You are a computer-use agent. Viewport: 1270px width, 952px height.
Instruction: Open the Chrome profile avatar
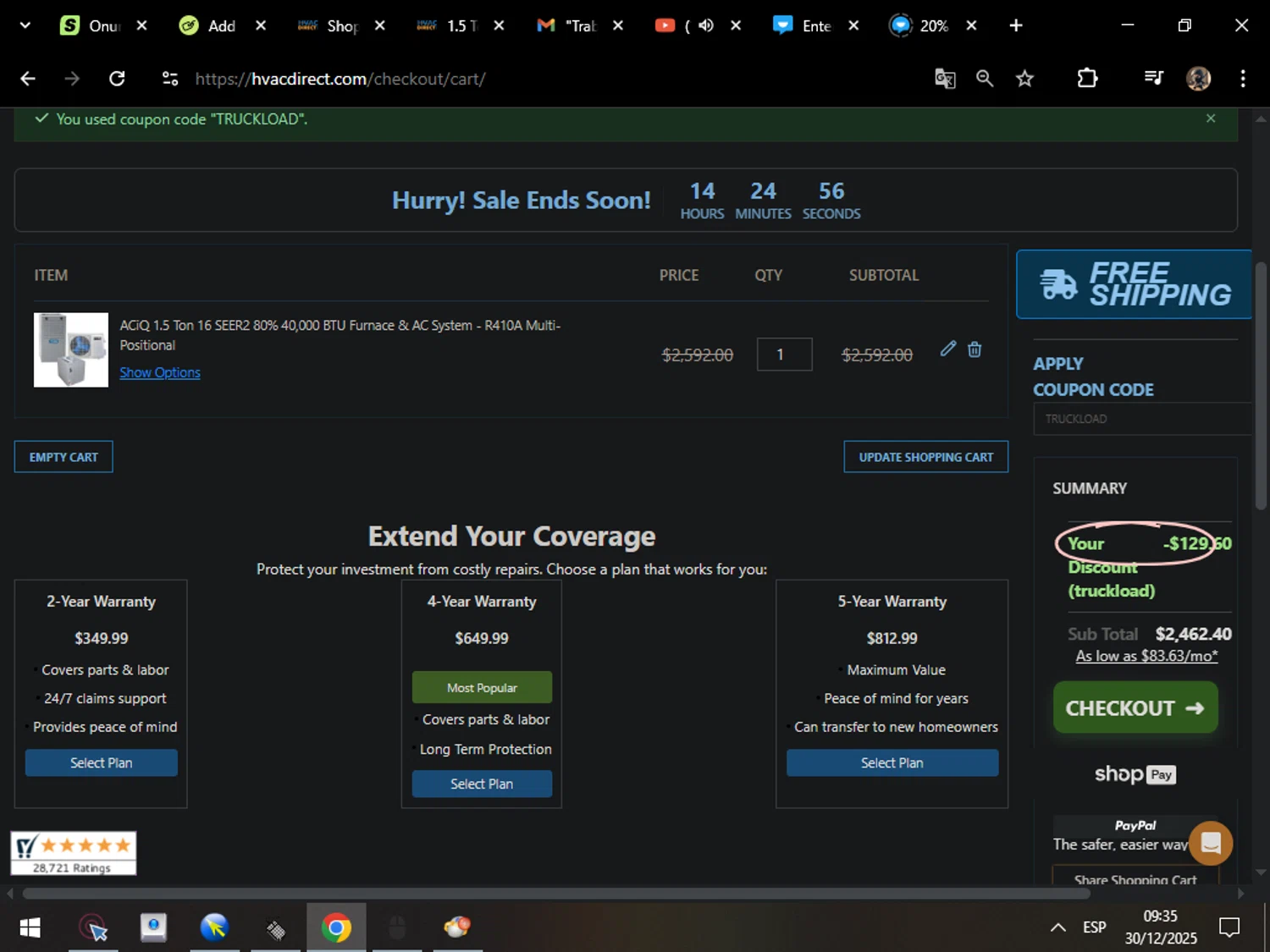pos(1198,79)
